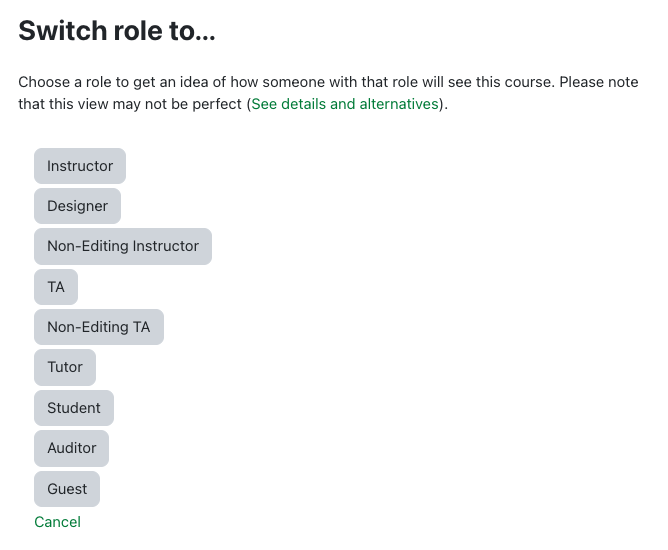The width and height of the screenshot is (668, 550).
Task: Preview the course as a Designer
Action: click(77, 206)
